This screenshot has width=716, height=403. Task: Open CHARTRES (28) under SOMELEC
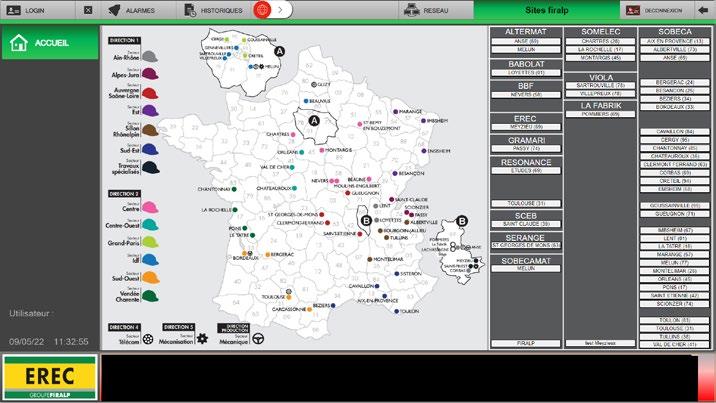(600, 41)
